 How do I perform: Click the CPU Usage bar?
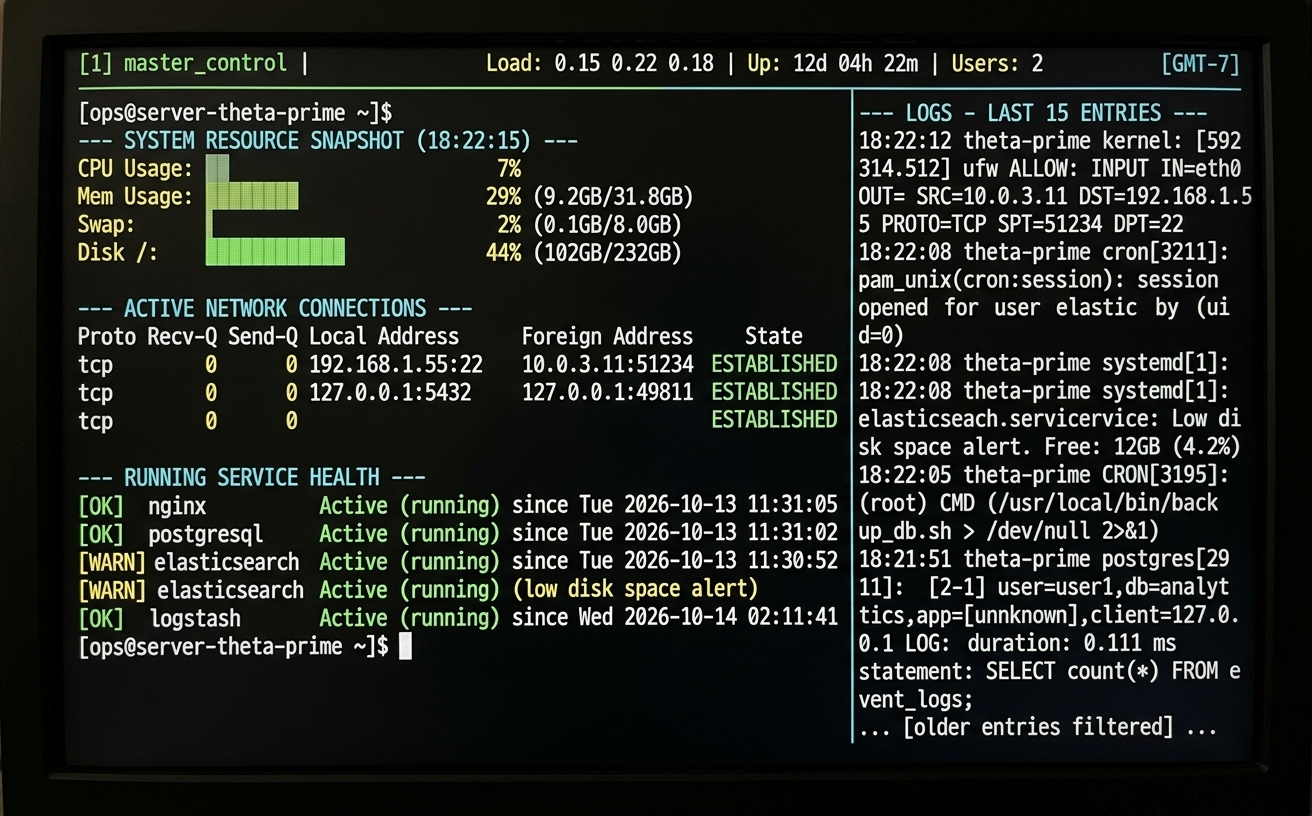click(217, 168)
